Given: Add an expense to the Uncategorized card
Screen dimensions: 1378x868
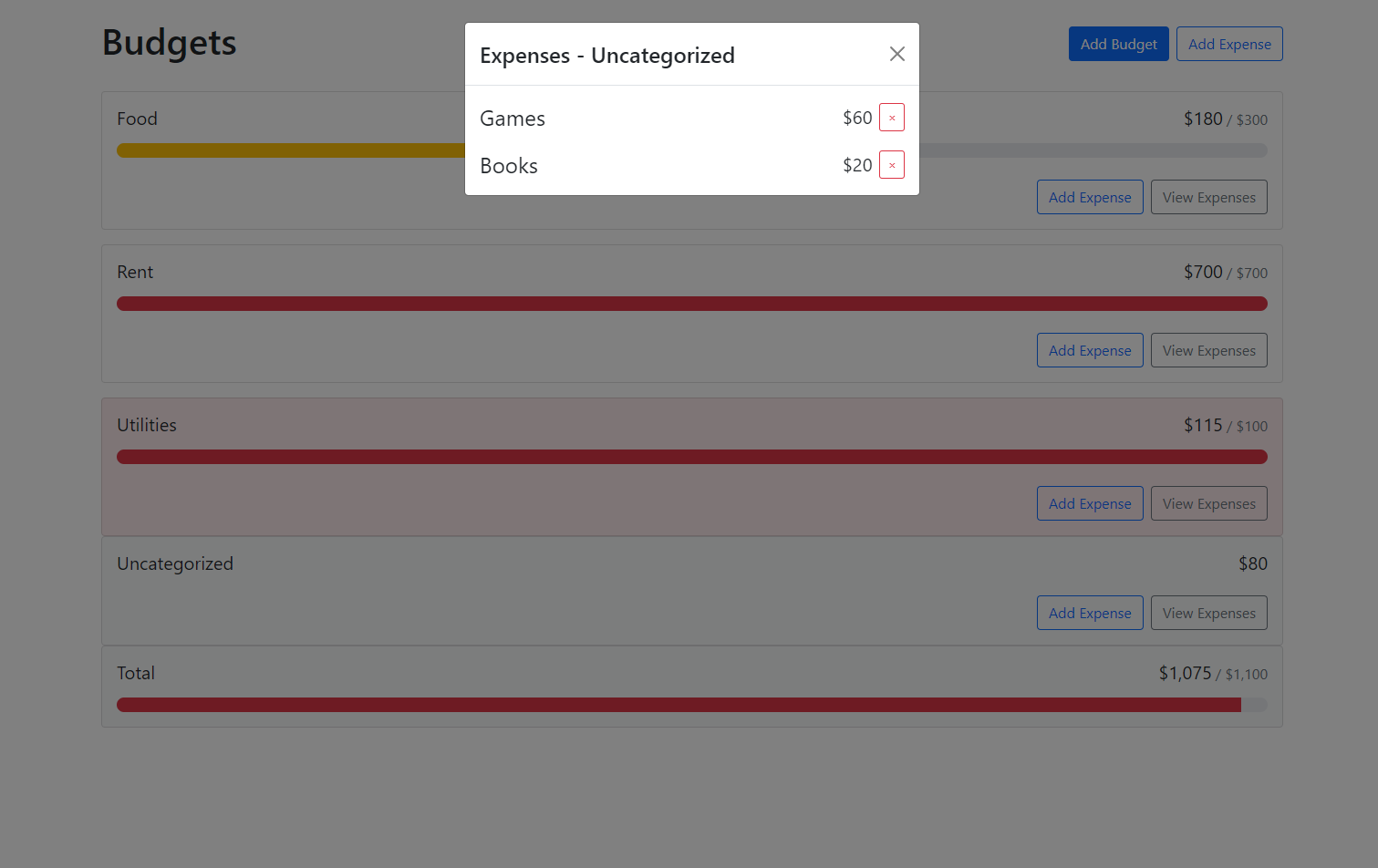Looking at the screenshot, I should click(1090, 613).
